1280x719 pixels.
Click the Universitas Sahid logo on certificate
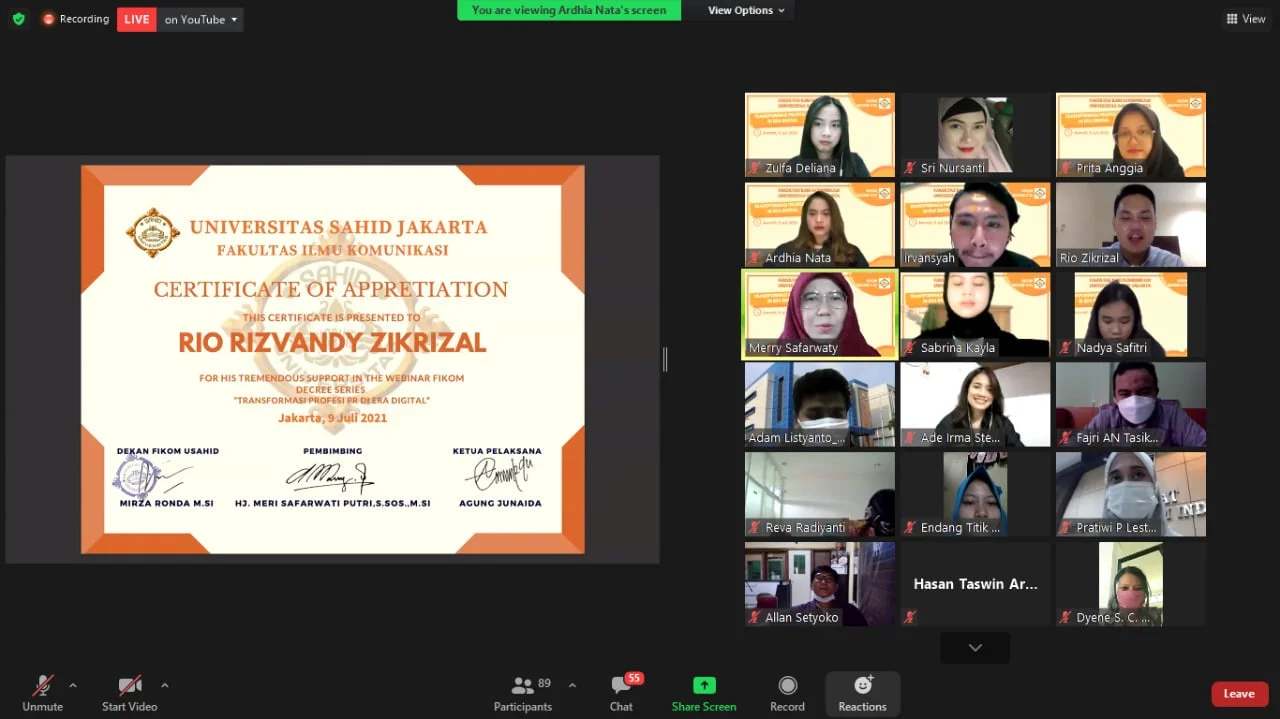coord(153,233)
